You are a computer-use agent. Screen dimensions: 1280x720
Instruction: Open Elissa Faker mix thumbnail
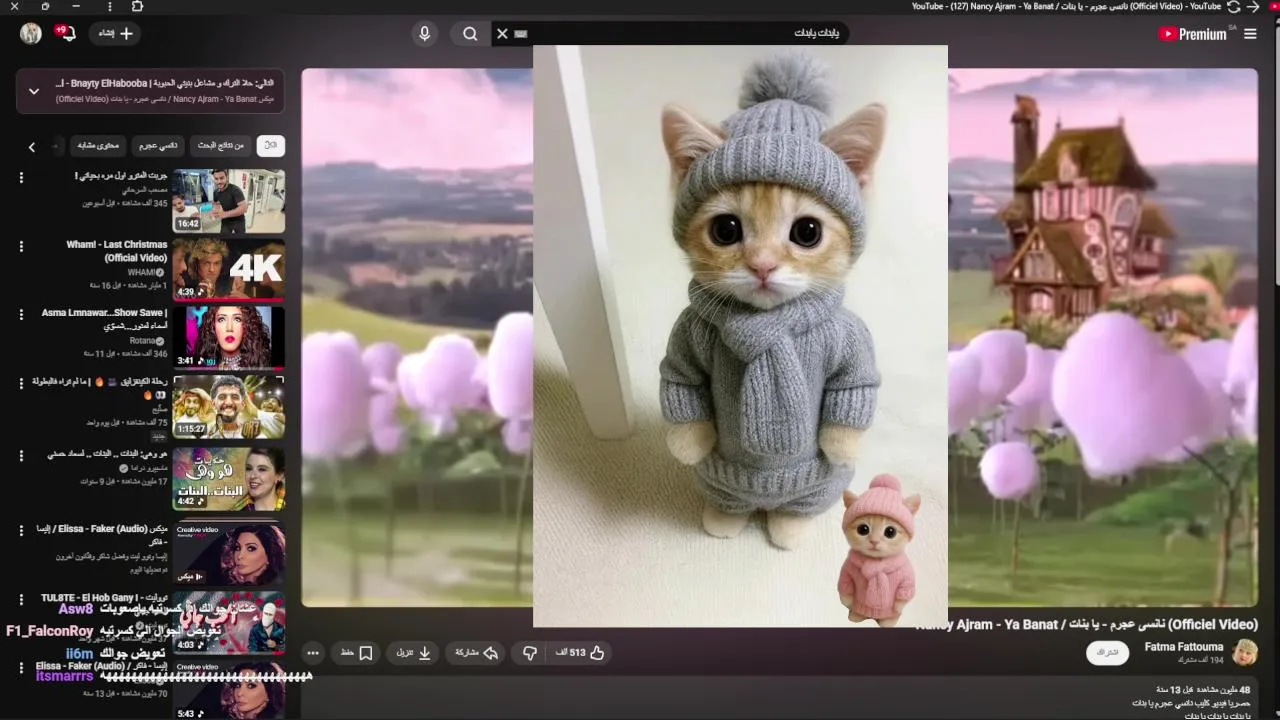229,553
